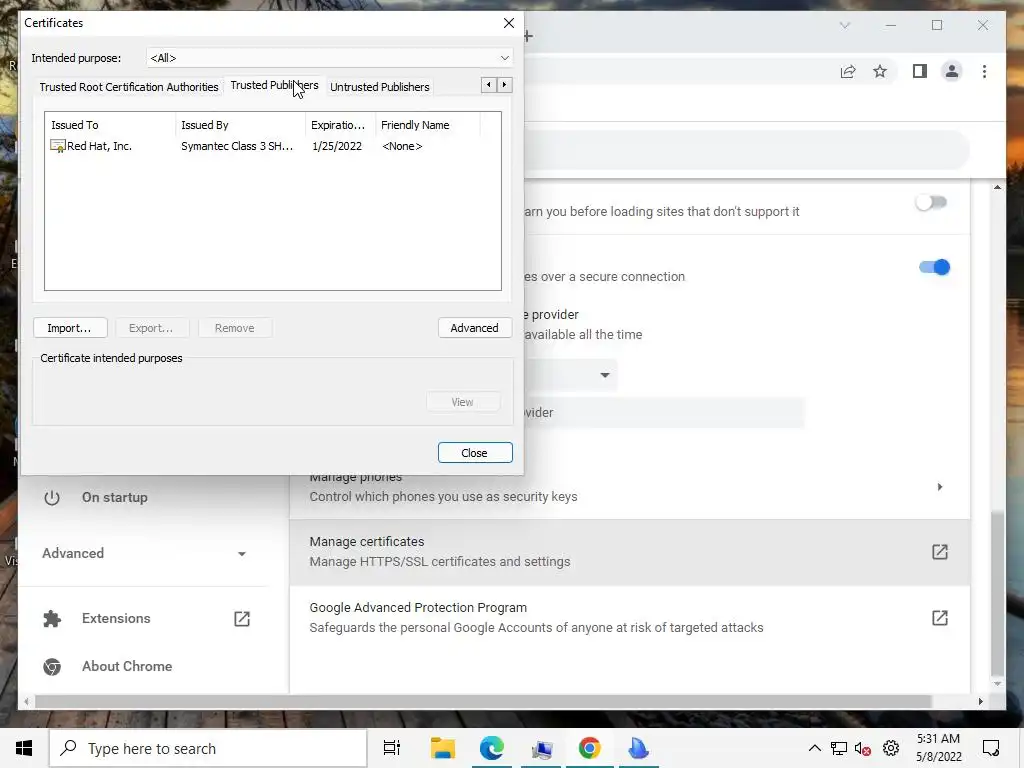Click the Issued To column header
The height and width of the screenshot is (768, 1024).
tap(110, 125)
